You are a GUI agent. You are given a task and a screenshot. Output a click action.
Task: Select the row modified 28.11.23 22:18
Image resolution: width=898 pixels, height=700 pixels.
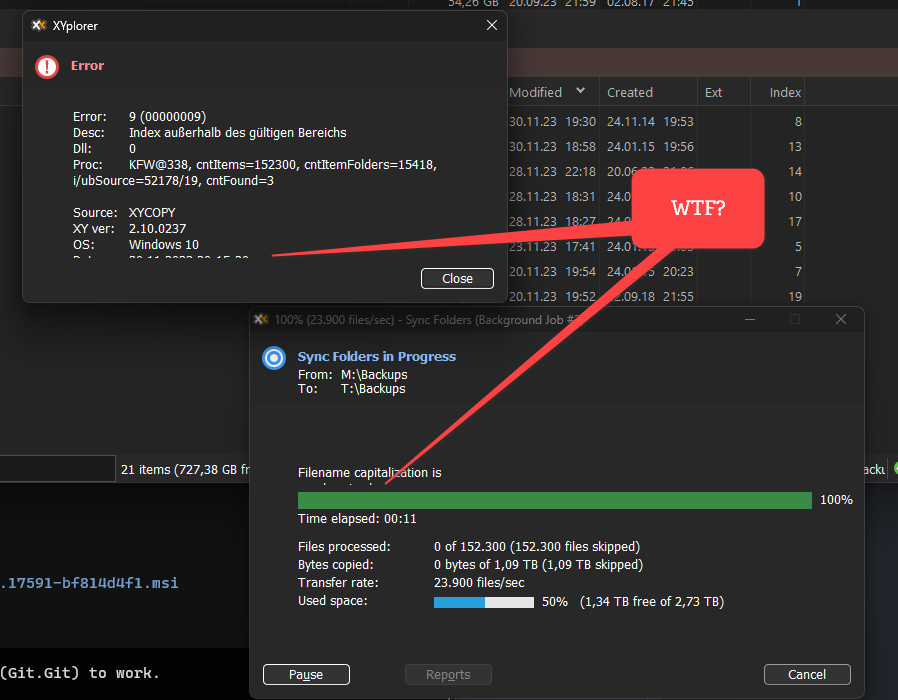(x=552, y=171)
